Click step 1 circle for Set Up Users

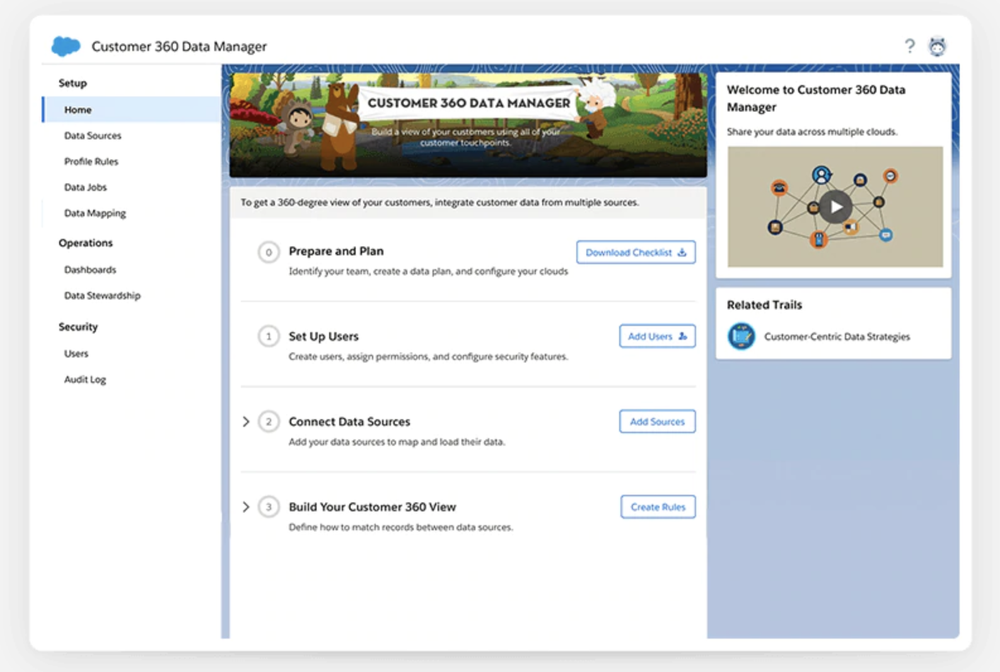[x=268, y=336]
